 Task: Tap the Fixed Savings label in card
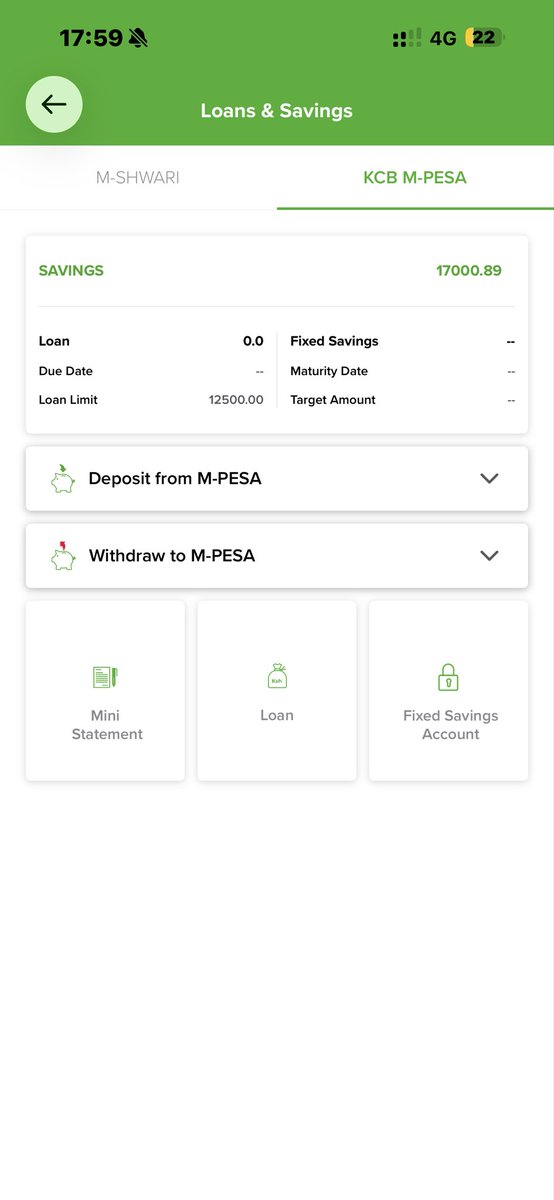click(334, 341)
